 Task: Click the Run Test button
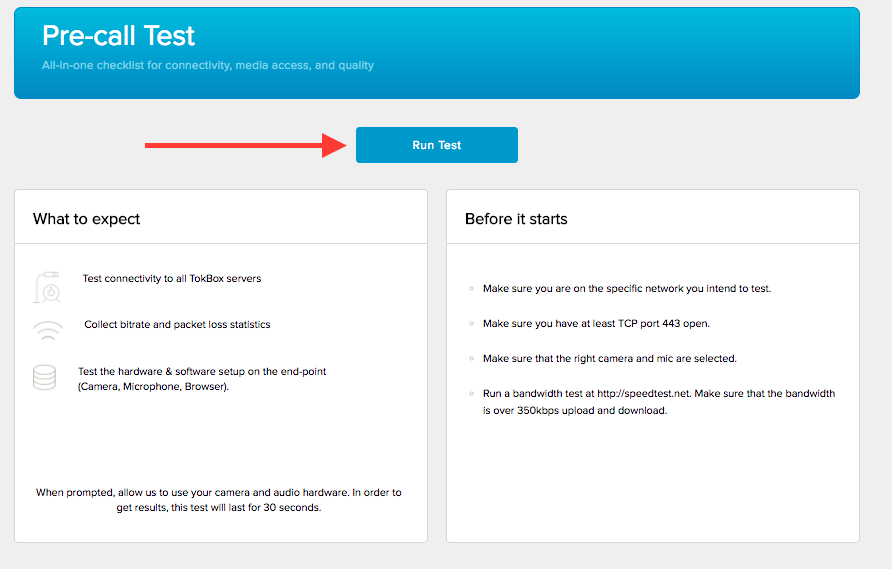coord(436,145)
